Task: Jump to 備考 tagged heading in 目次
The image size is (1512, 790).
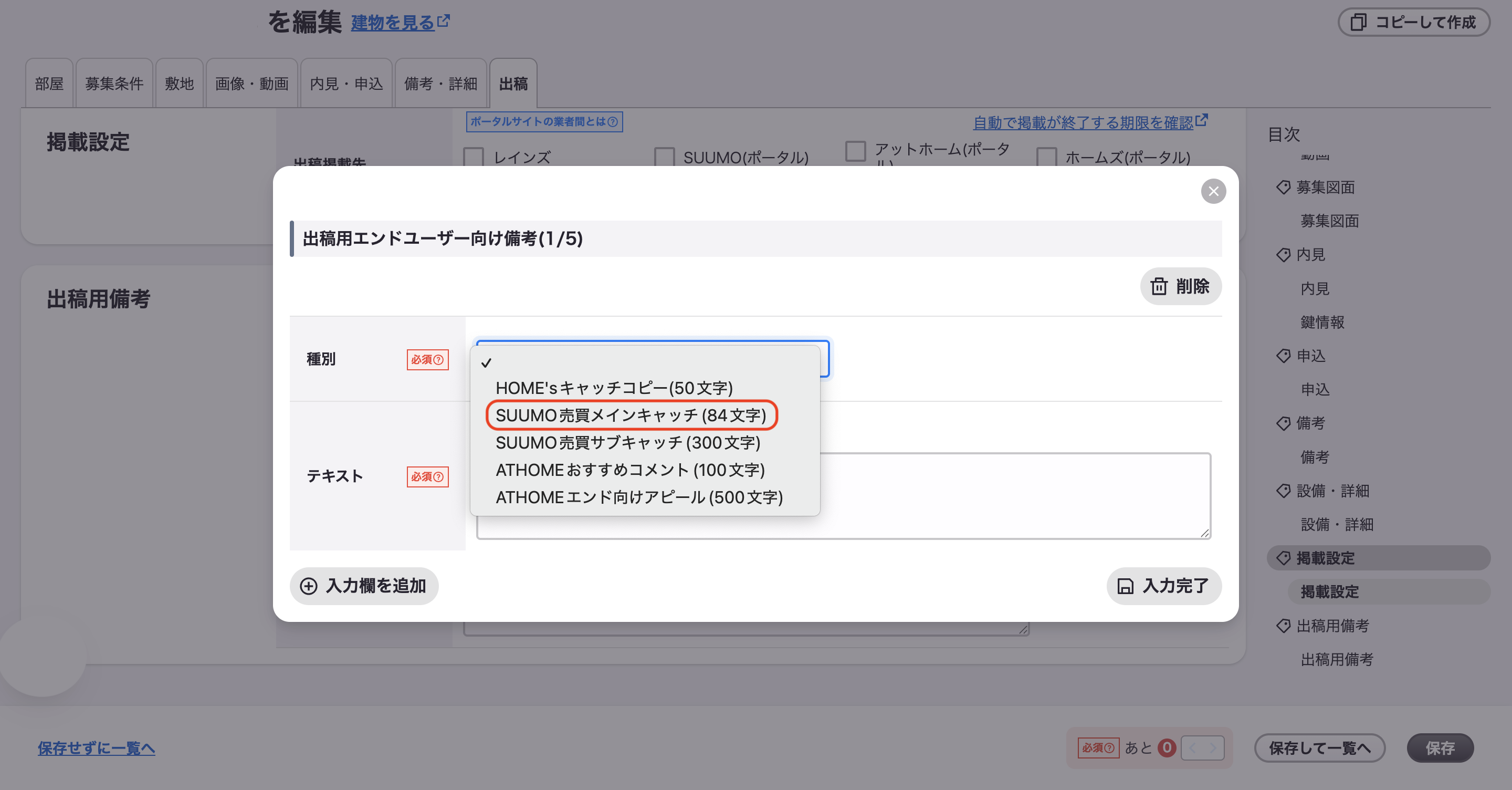Action: pyautogui.click(x=1311, y=423)
